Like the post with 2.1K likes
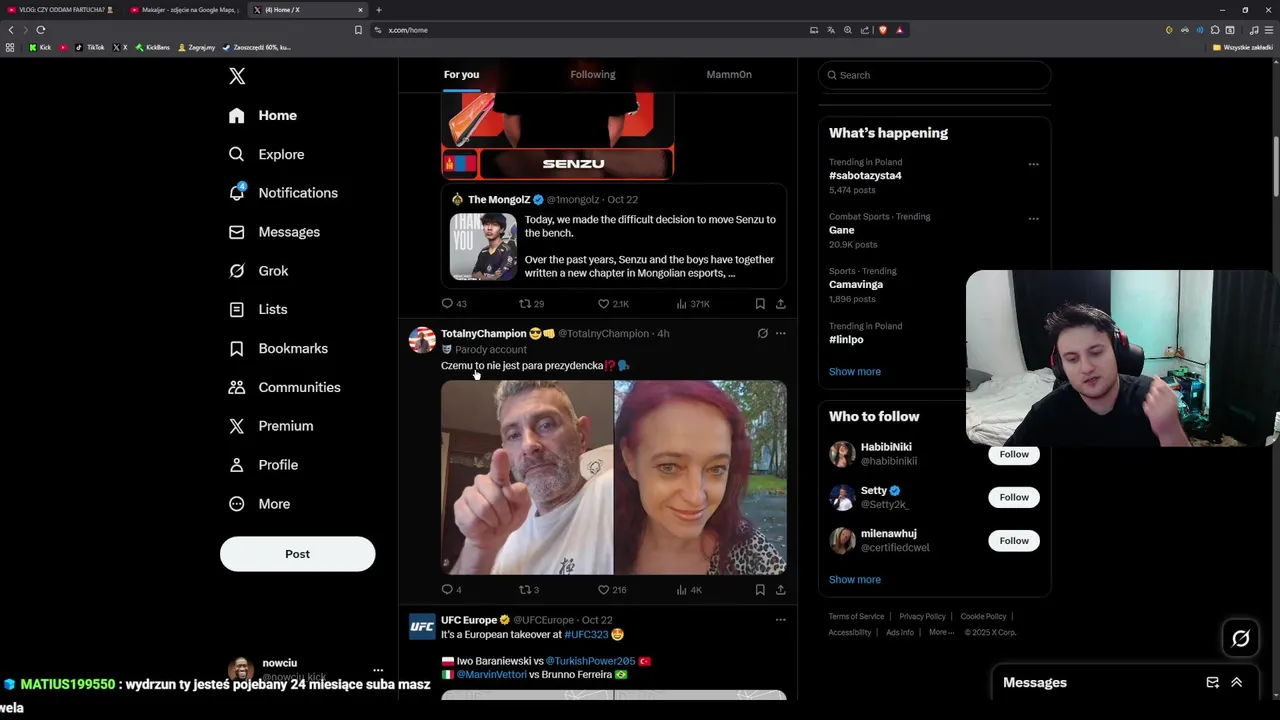 (613, 304)
